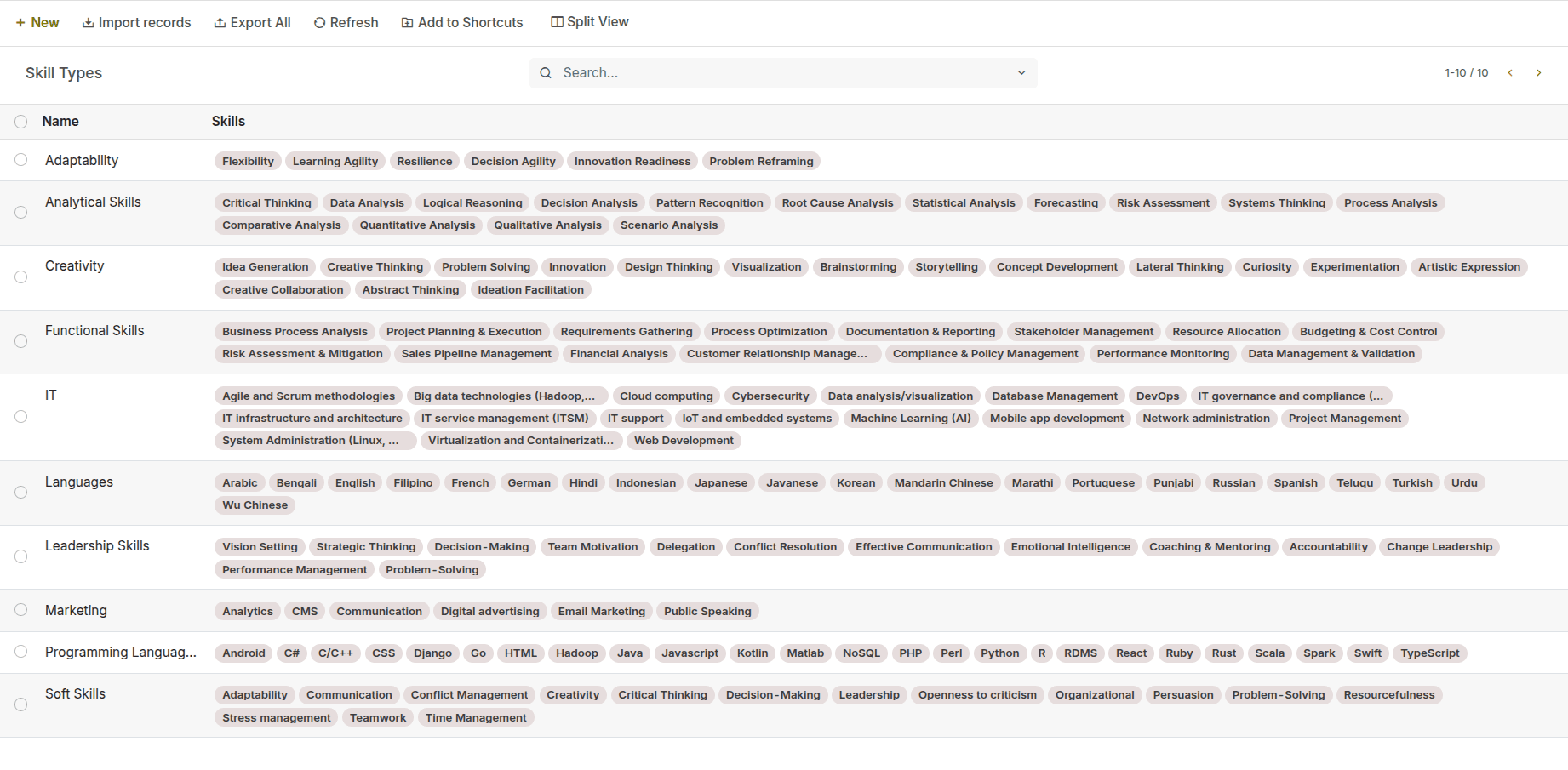Viewport: 1568px width, 770px height.
Task: Click the plus icon next to New
Action: pyautogui.click(x=19, y=23)
